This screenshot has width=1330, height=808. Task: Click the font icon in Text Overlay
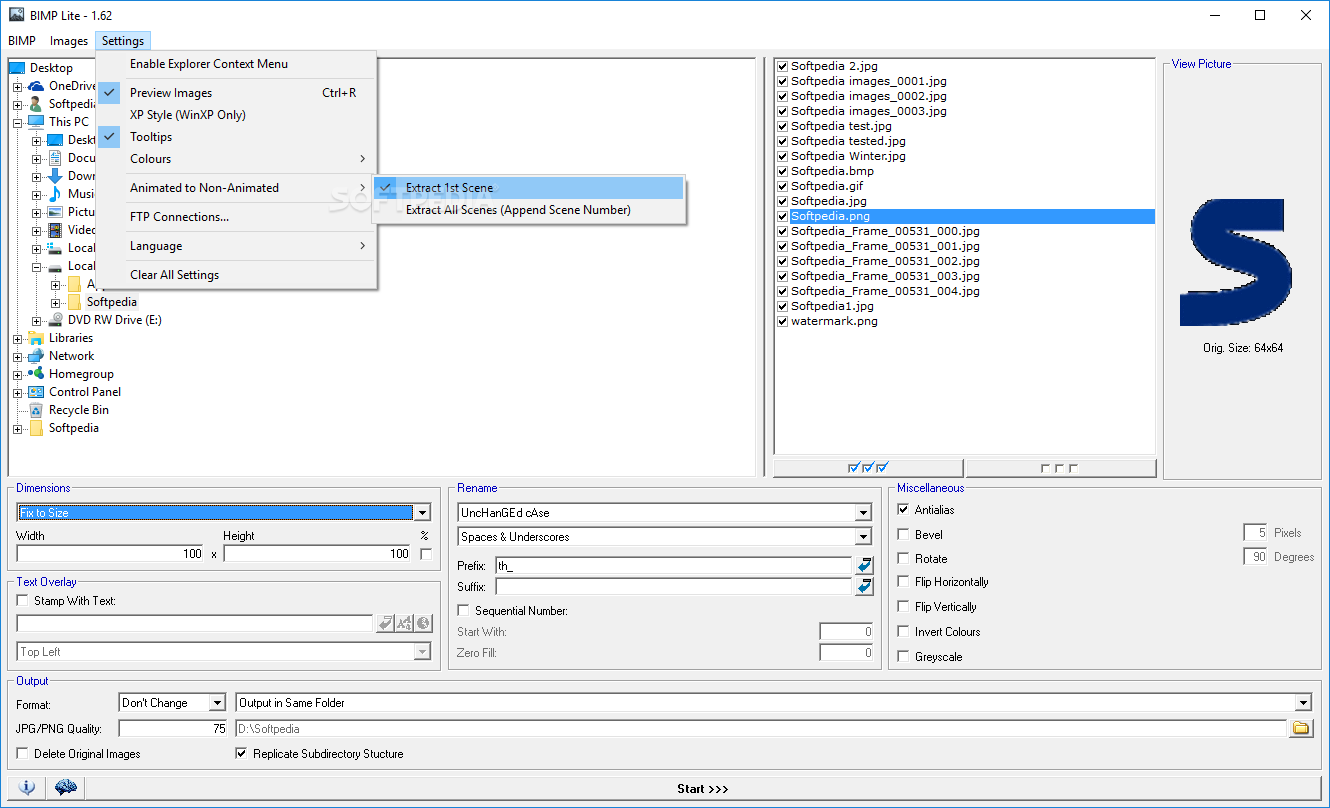pyautogui.click(x=404, y=624)
